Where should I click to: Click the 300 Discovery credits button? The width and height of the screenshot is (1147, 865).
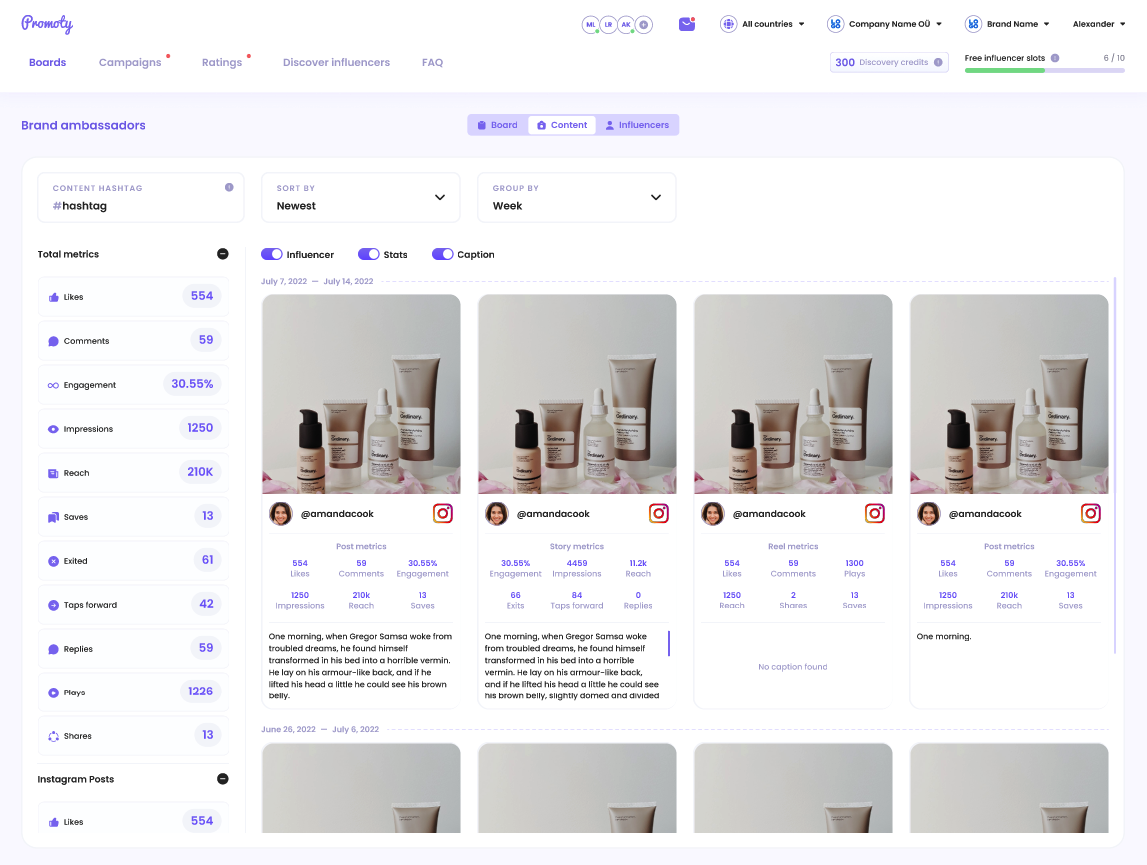pyautogui.click(x=889, y=62)
